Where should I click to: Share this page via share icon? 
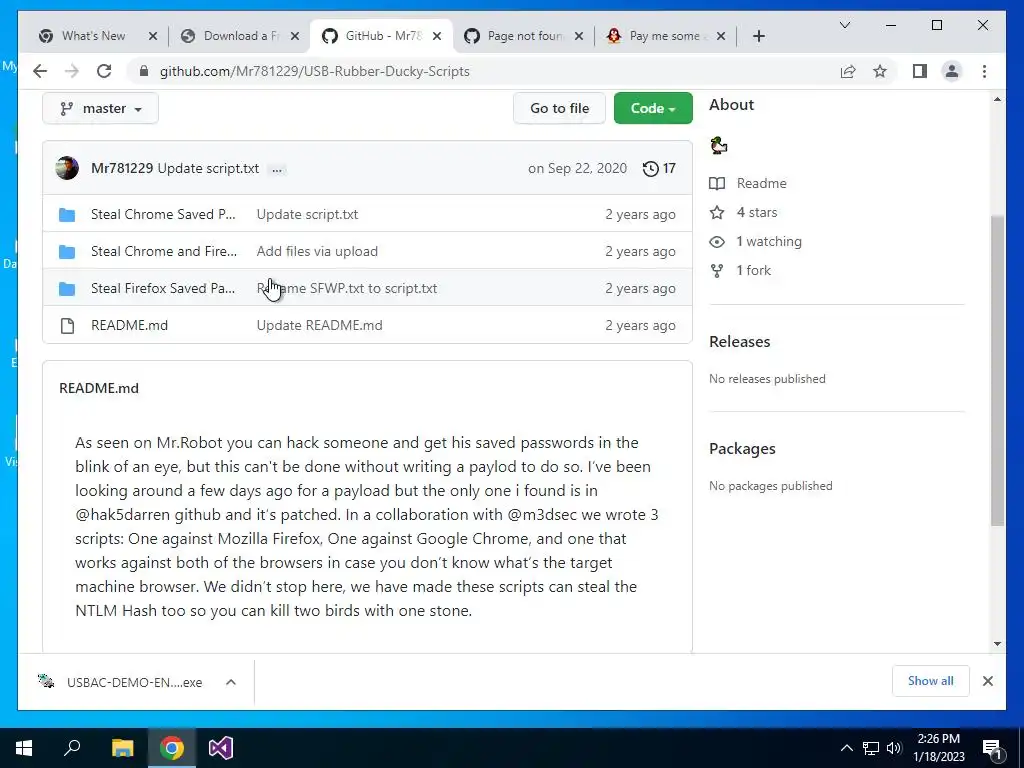point(848,71)
